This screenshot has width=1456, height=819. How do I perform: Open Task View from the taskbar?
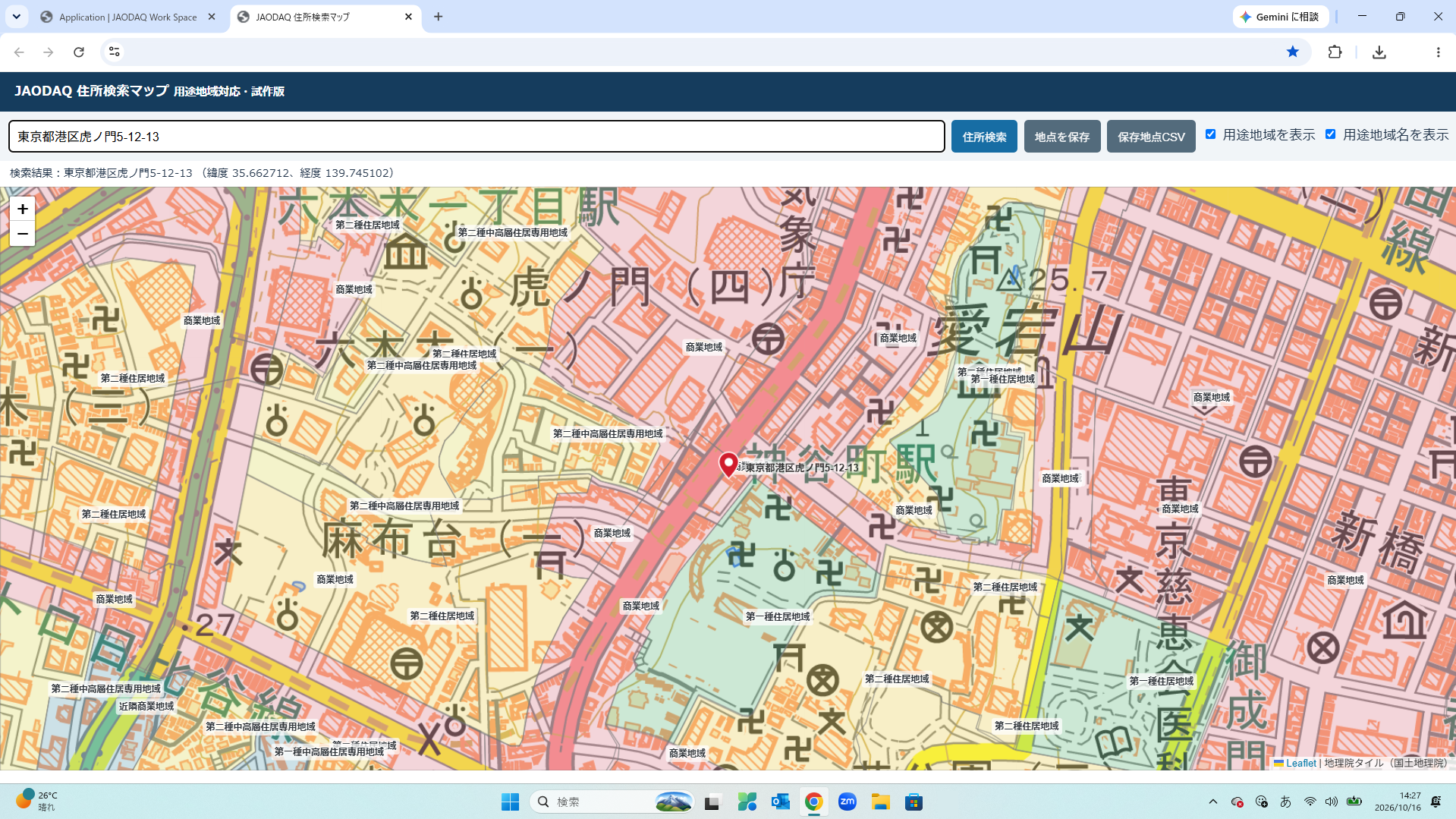[712, 802]
